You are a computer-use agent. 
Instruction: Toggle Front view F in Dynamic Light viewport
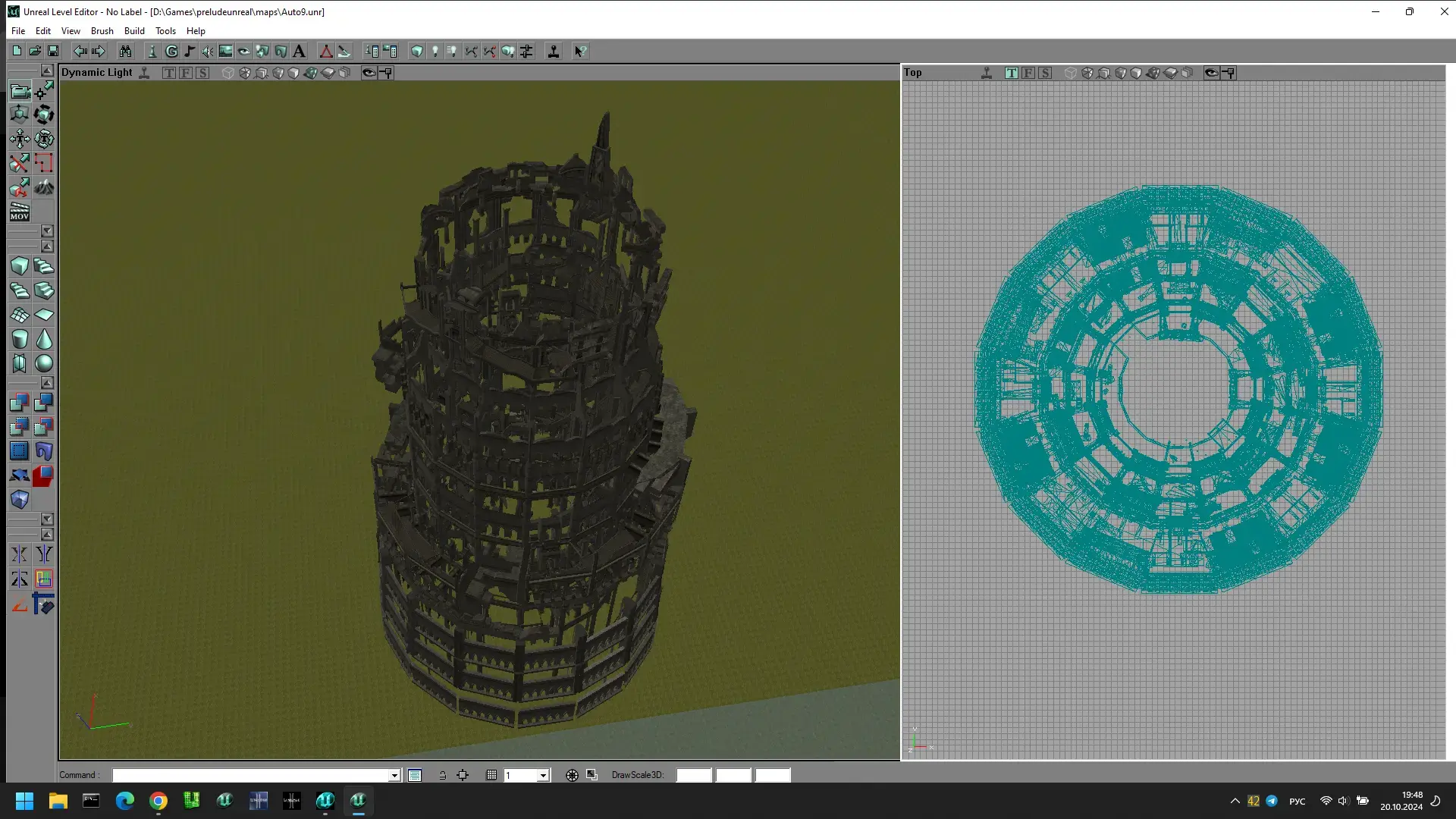coord(186,73)
